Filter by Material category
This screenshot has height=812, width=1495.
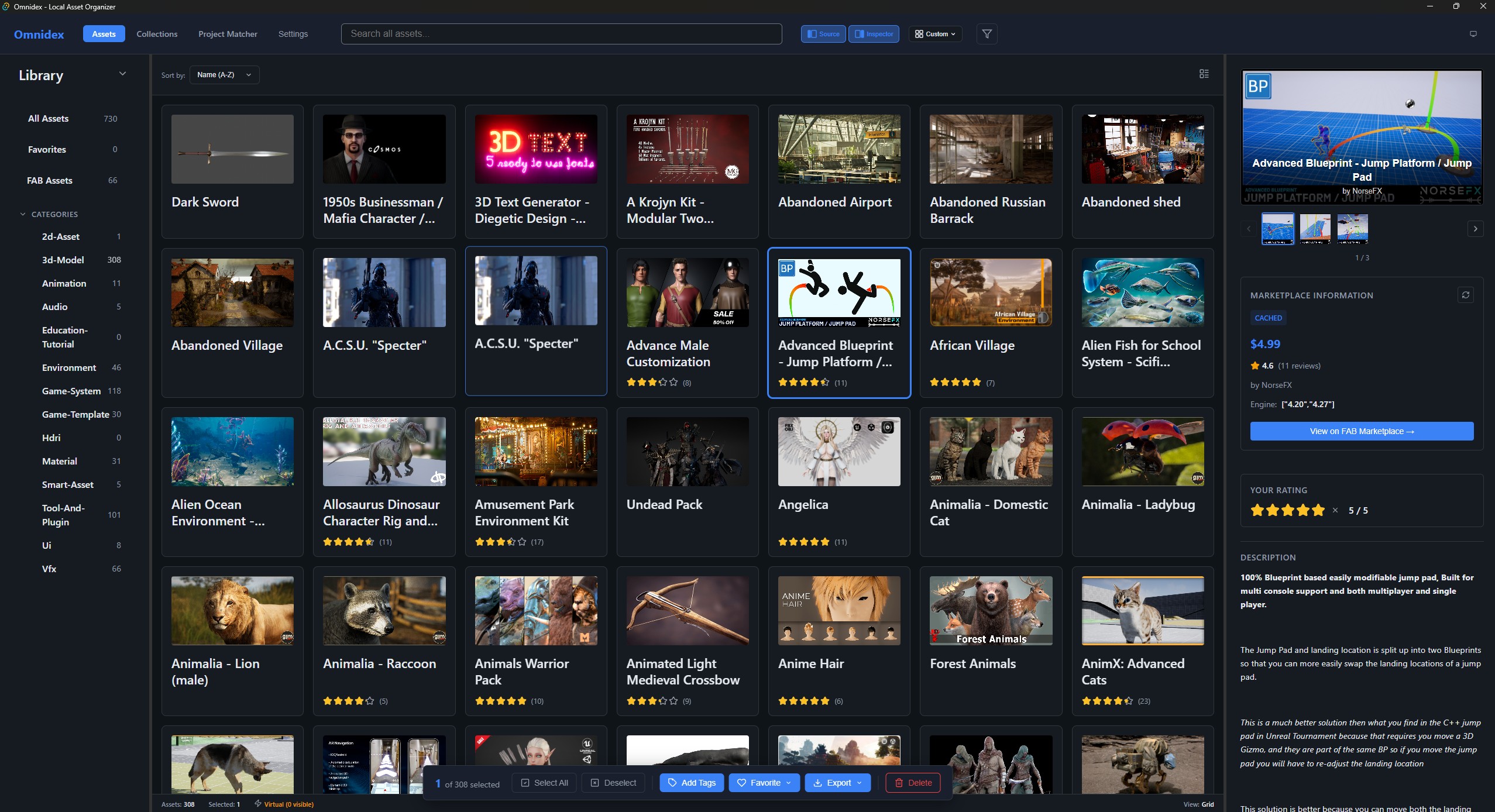(x=81, y=461)
